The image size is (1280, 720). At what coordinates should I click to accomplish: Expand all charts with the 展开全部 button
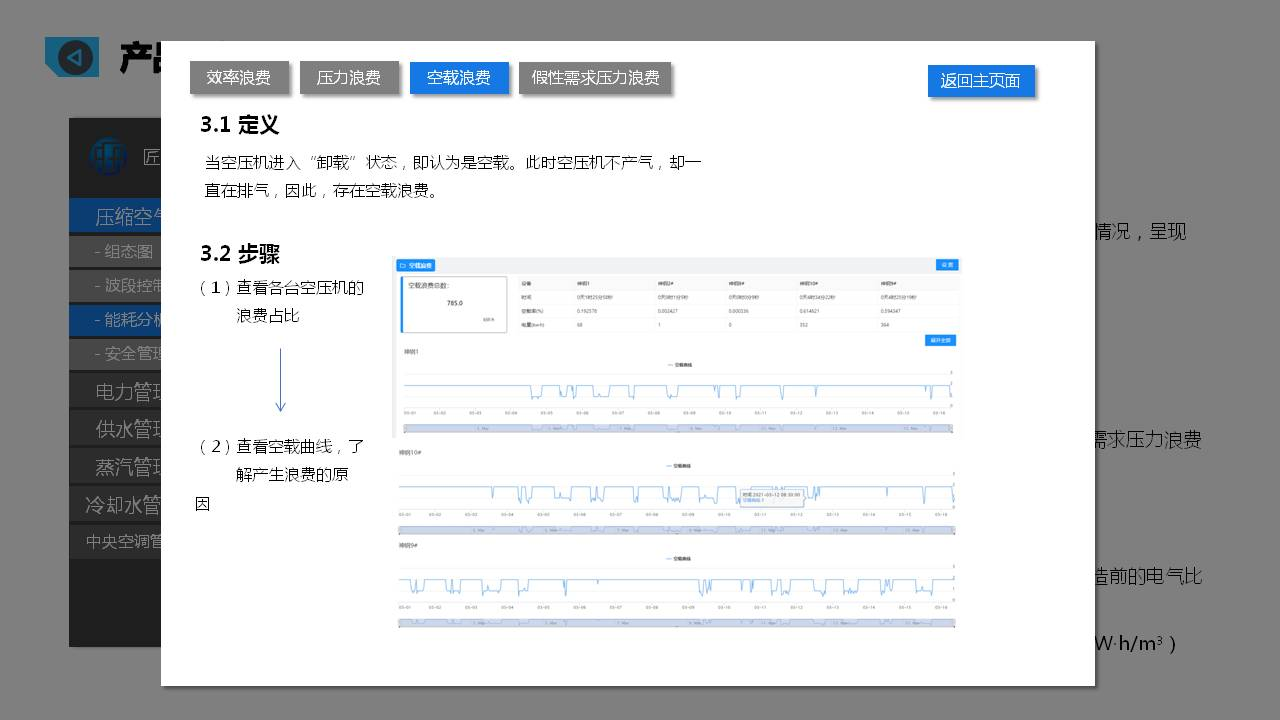[x=940, y=341]
